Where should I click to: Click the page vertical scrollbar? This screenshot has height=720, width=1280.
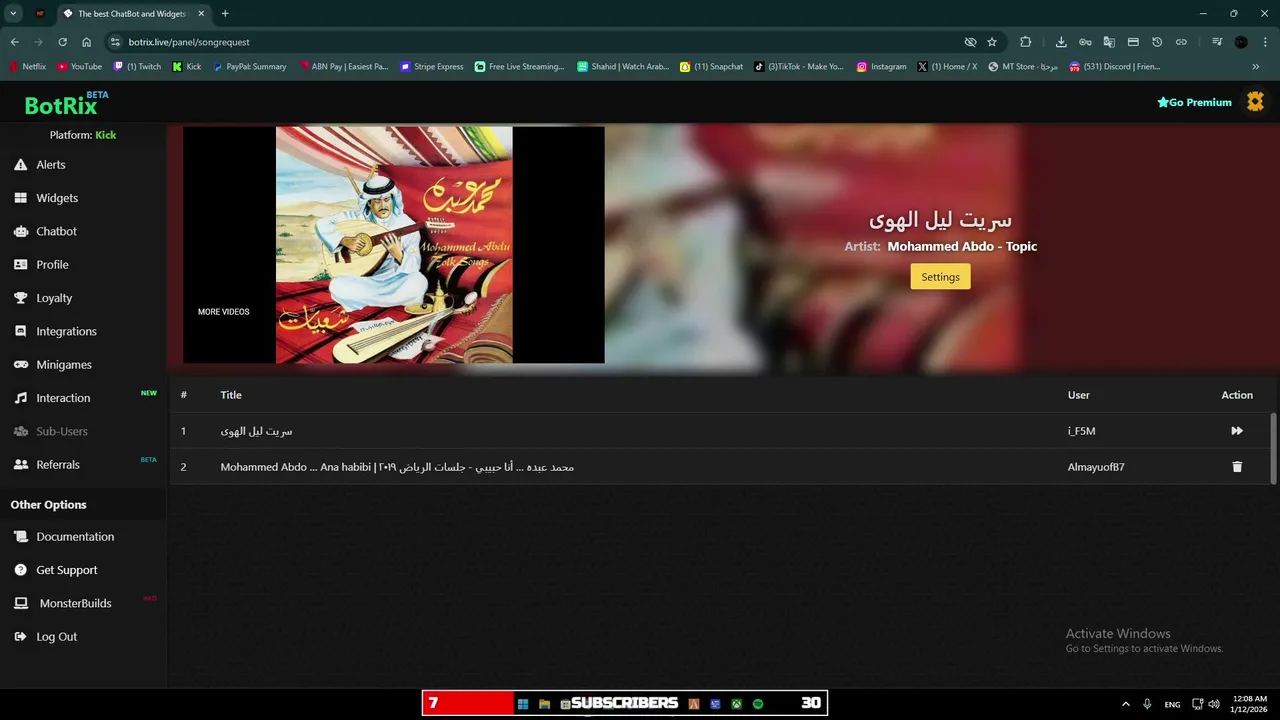coord(1273,447)
